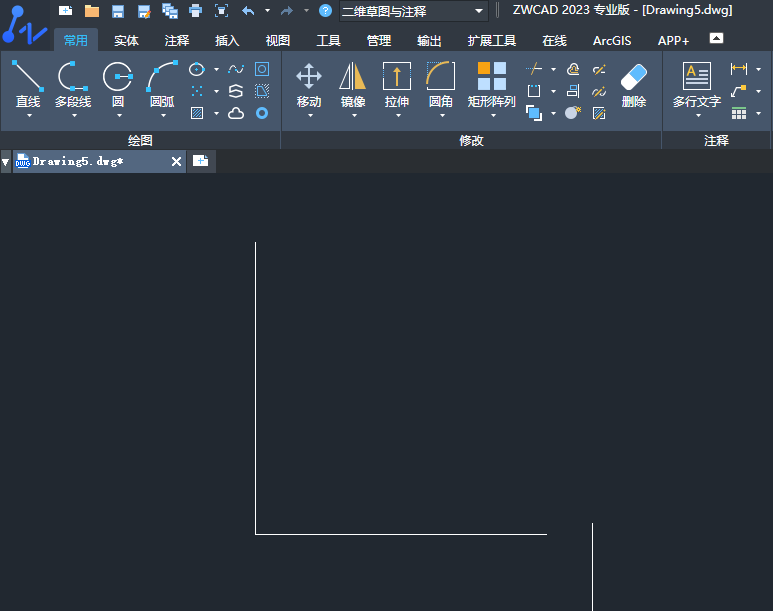Click the Save As icon in quick toolbar
The image size is (773, 611).
[x=144, y=11]
